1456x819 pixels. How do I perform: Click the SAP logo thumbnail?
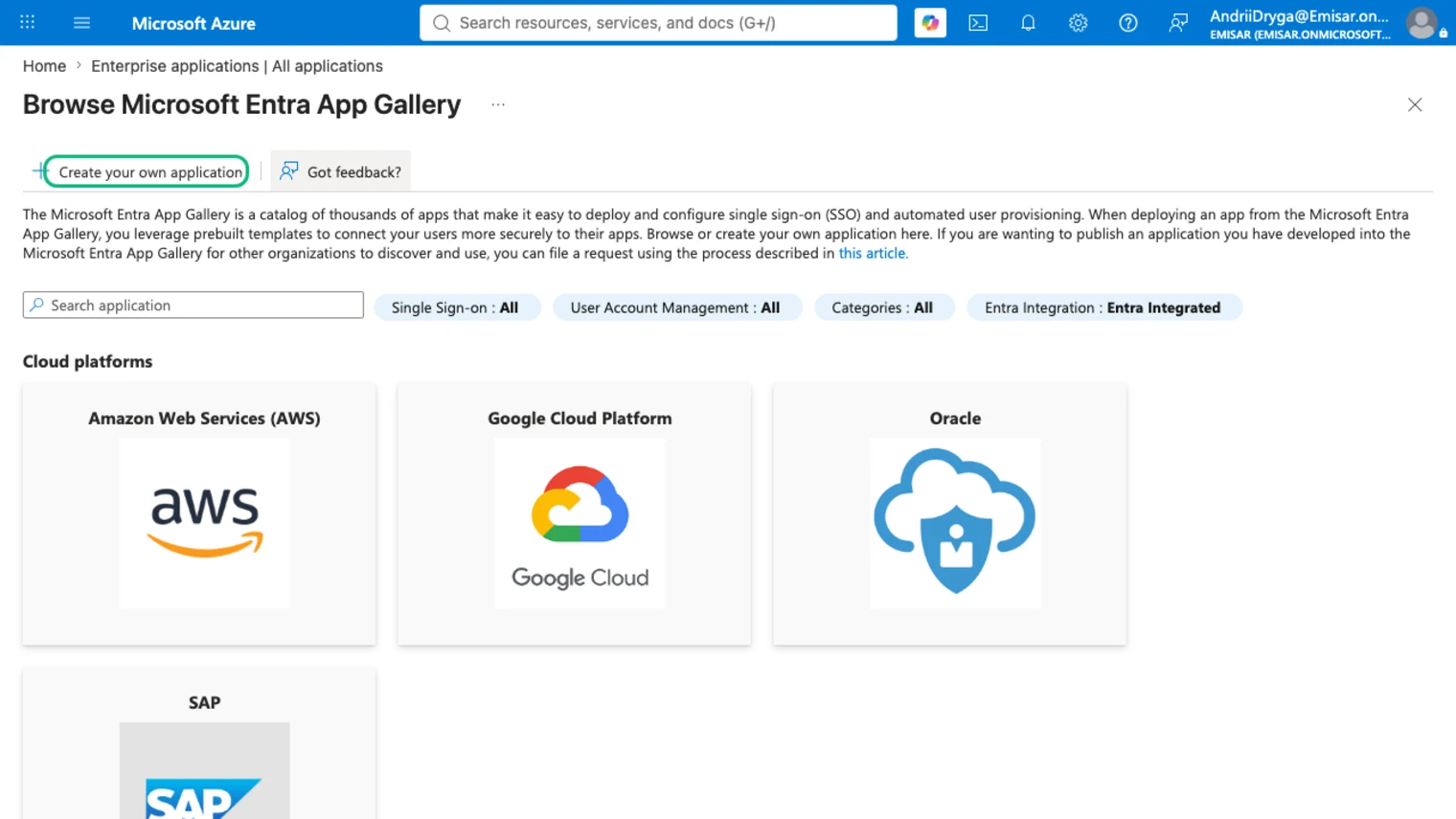204,771
